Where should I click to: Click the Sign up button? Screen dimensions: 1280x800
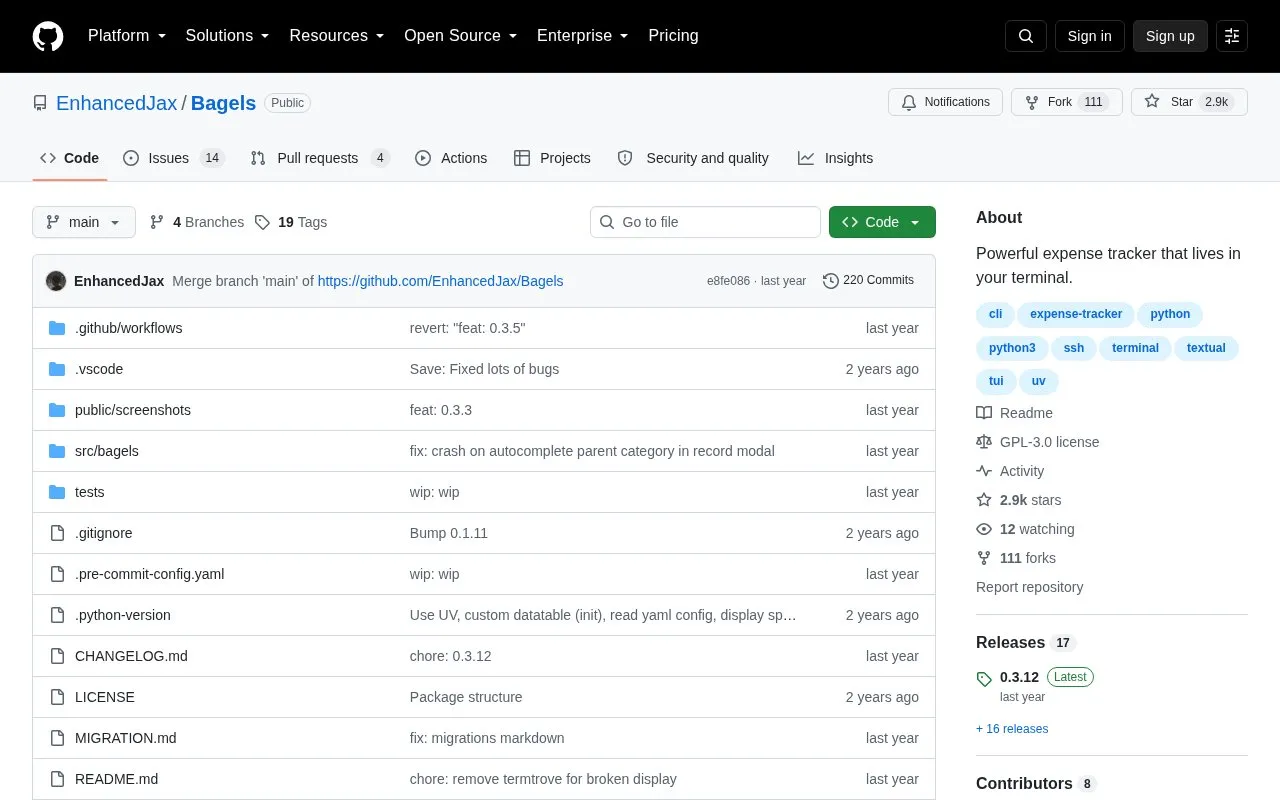1170,36
